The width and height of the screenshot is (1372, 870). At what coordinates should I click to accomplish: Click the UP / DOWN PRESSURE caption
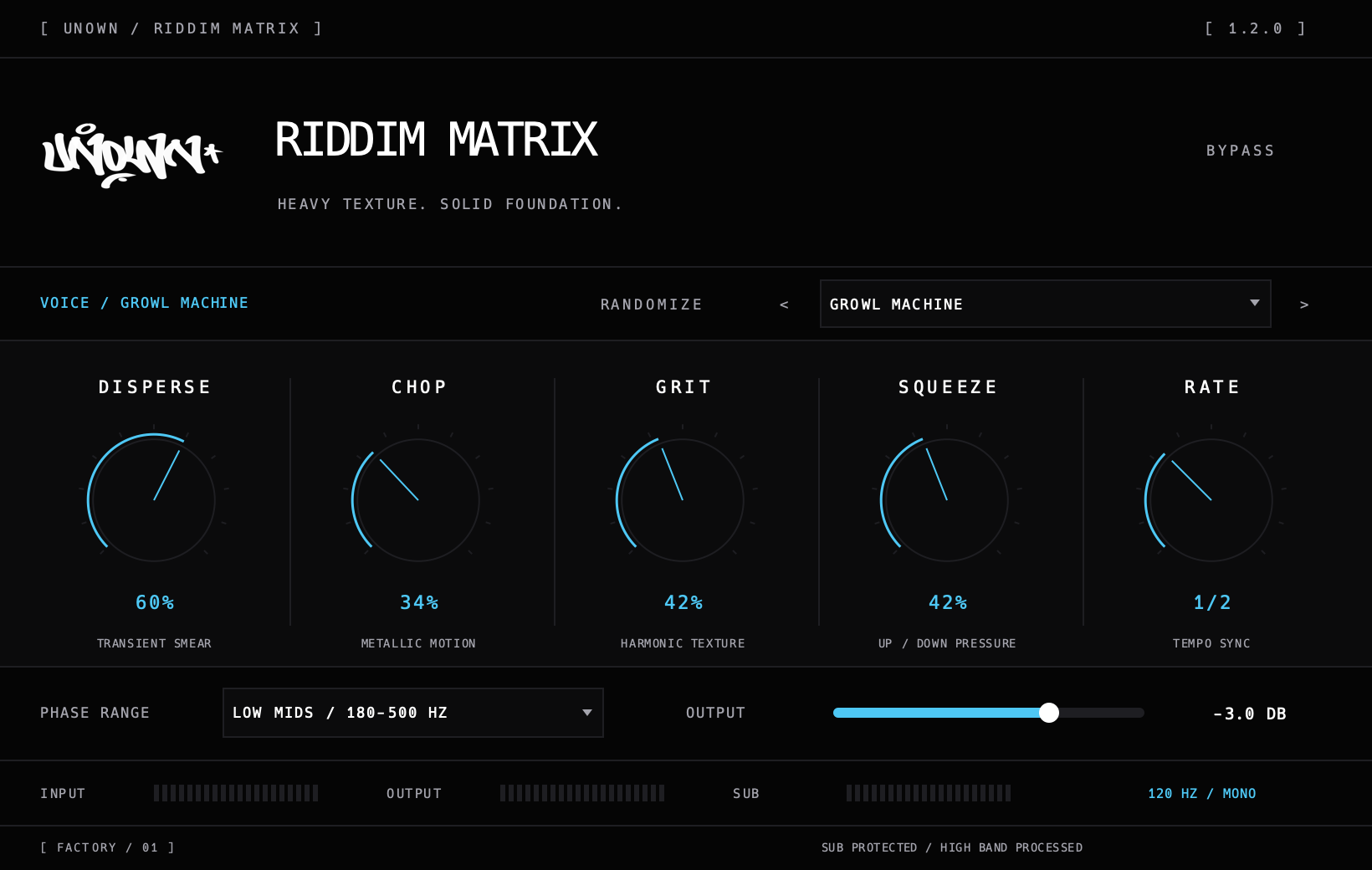(947, 643)
